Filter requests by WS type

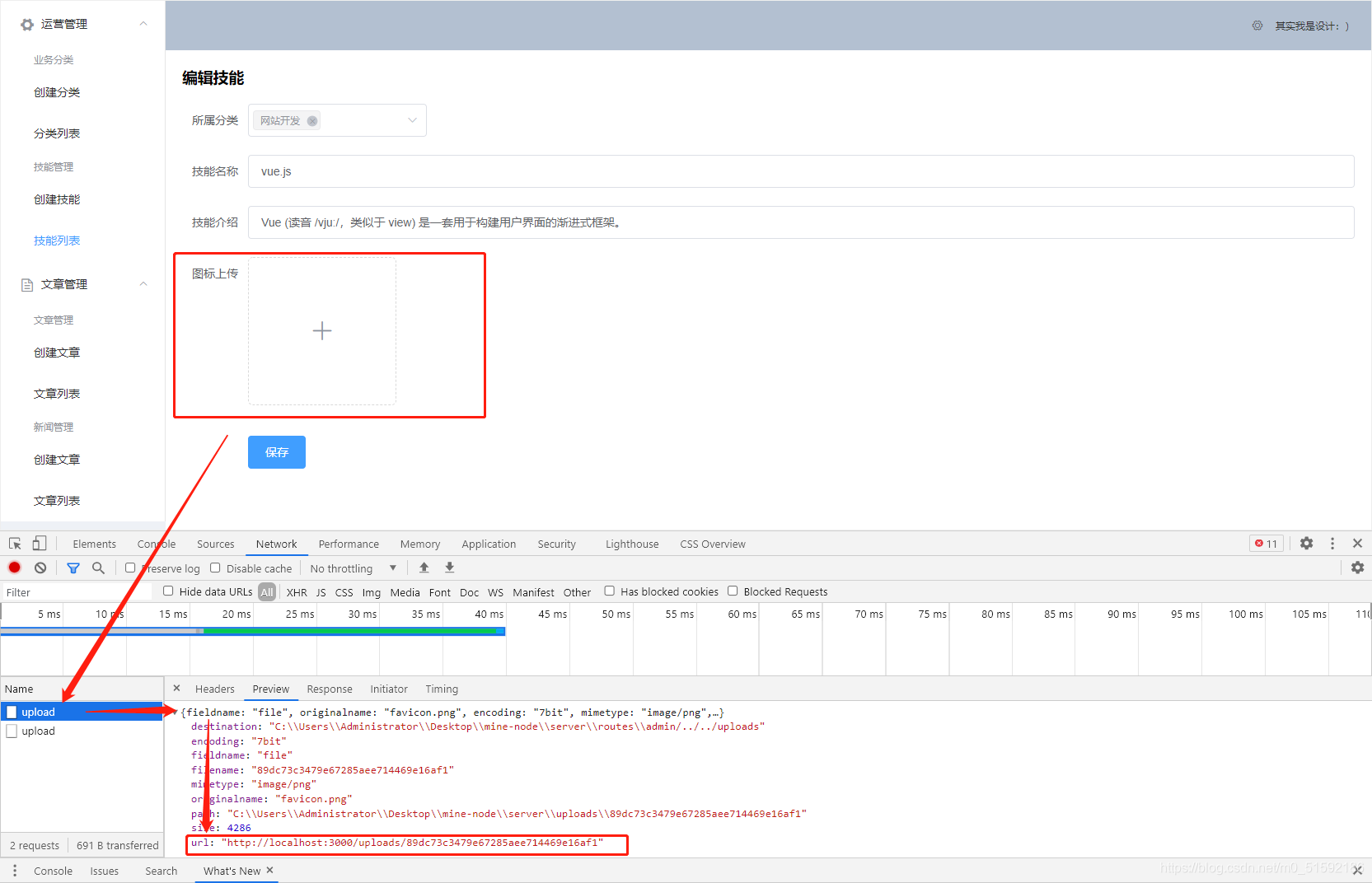[495, 592]
